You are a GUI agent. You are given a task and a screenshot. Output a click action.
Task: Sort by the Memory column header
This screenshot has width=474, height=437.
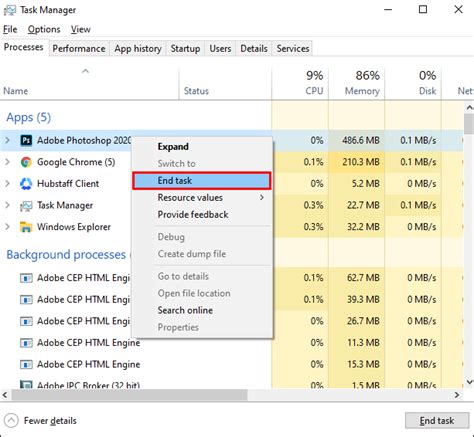pyautogui.click(x=357, y=83)
